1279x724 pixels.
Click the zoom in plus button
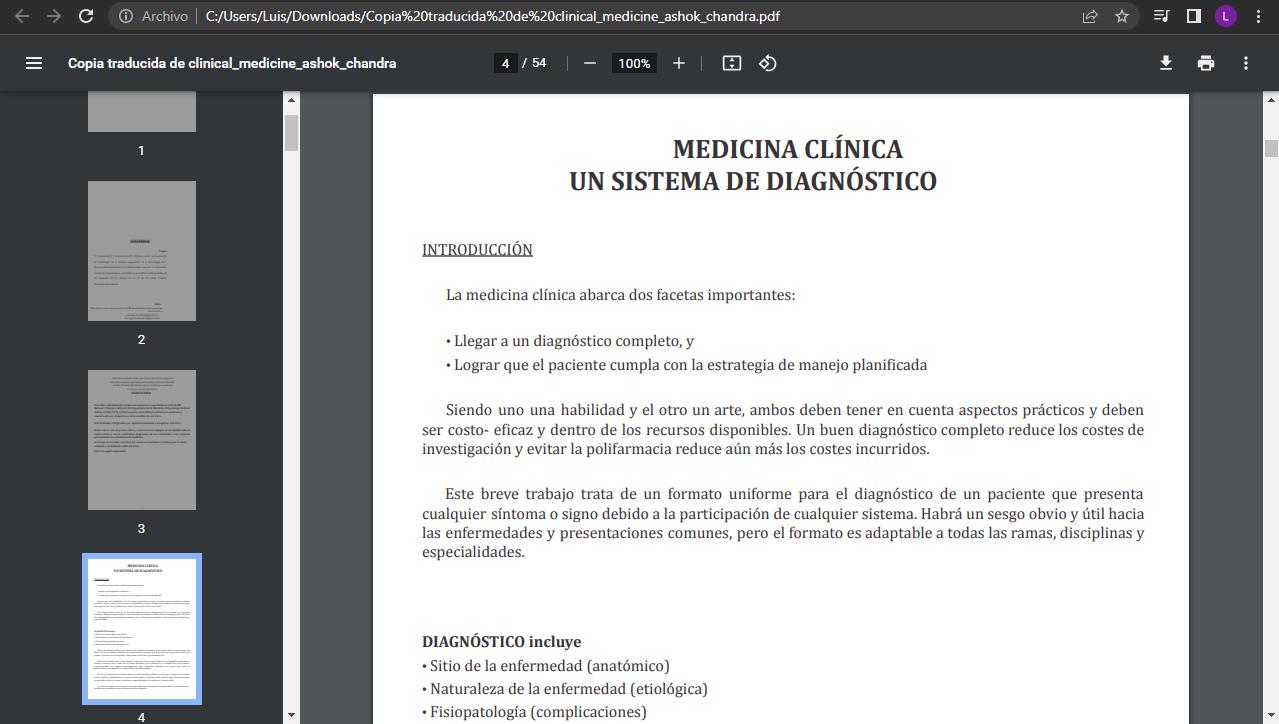679,63
